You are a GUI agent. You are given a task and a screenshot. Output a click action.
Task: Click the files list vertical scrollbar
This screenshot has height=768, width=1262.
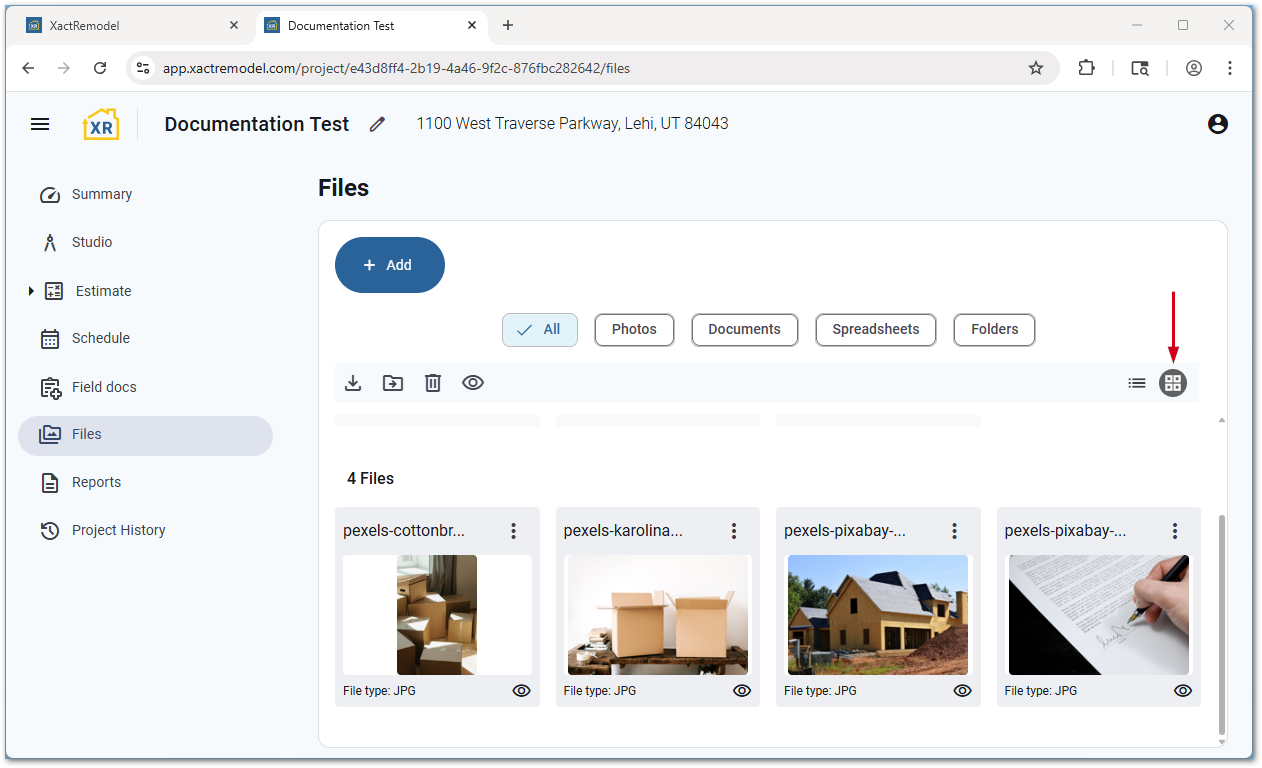point(1221,620)
